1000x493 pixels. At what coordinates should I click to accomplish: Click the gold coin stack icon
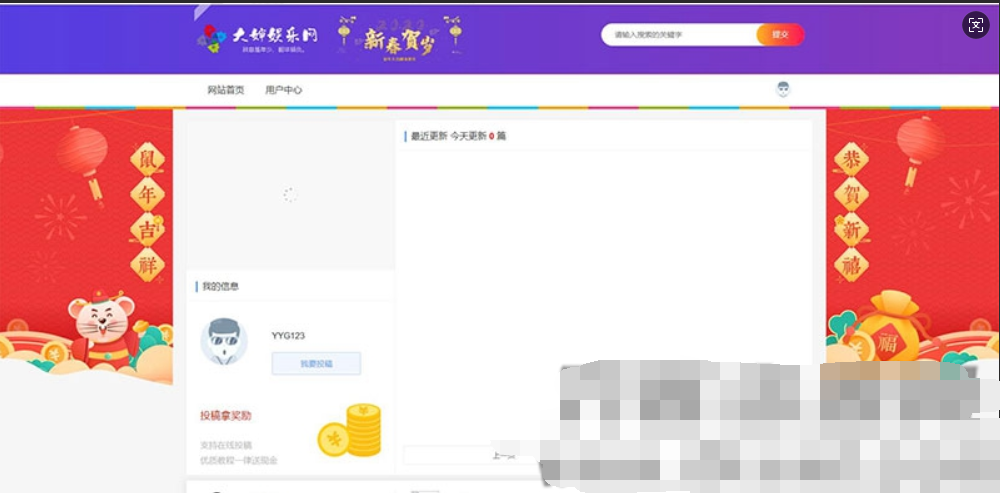349,430
